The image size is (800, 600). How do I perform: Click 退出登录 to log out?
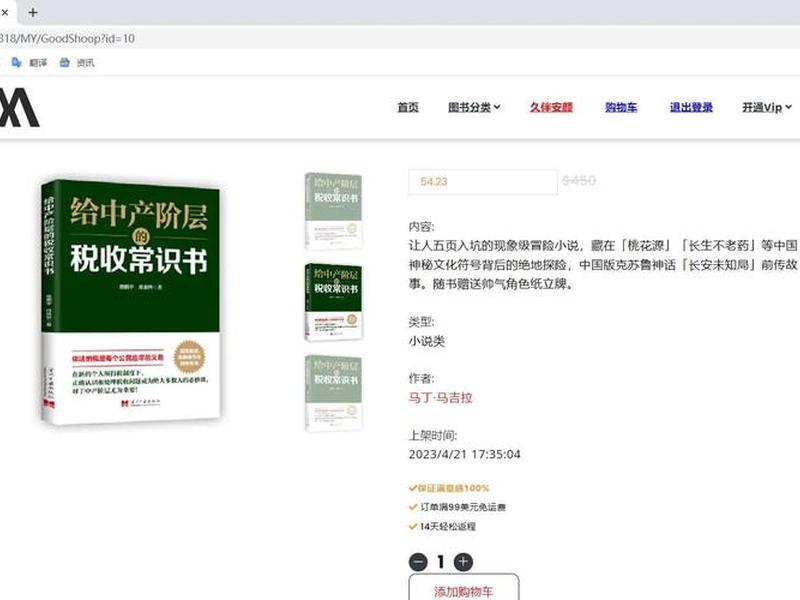point(691,107)
